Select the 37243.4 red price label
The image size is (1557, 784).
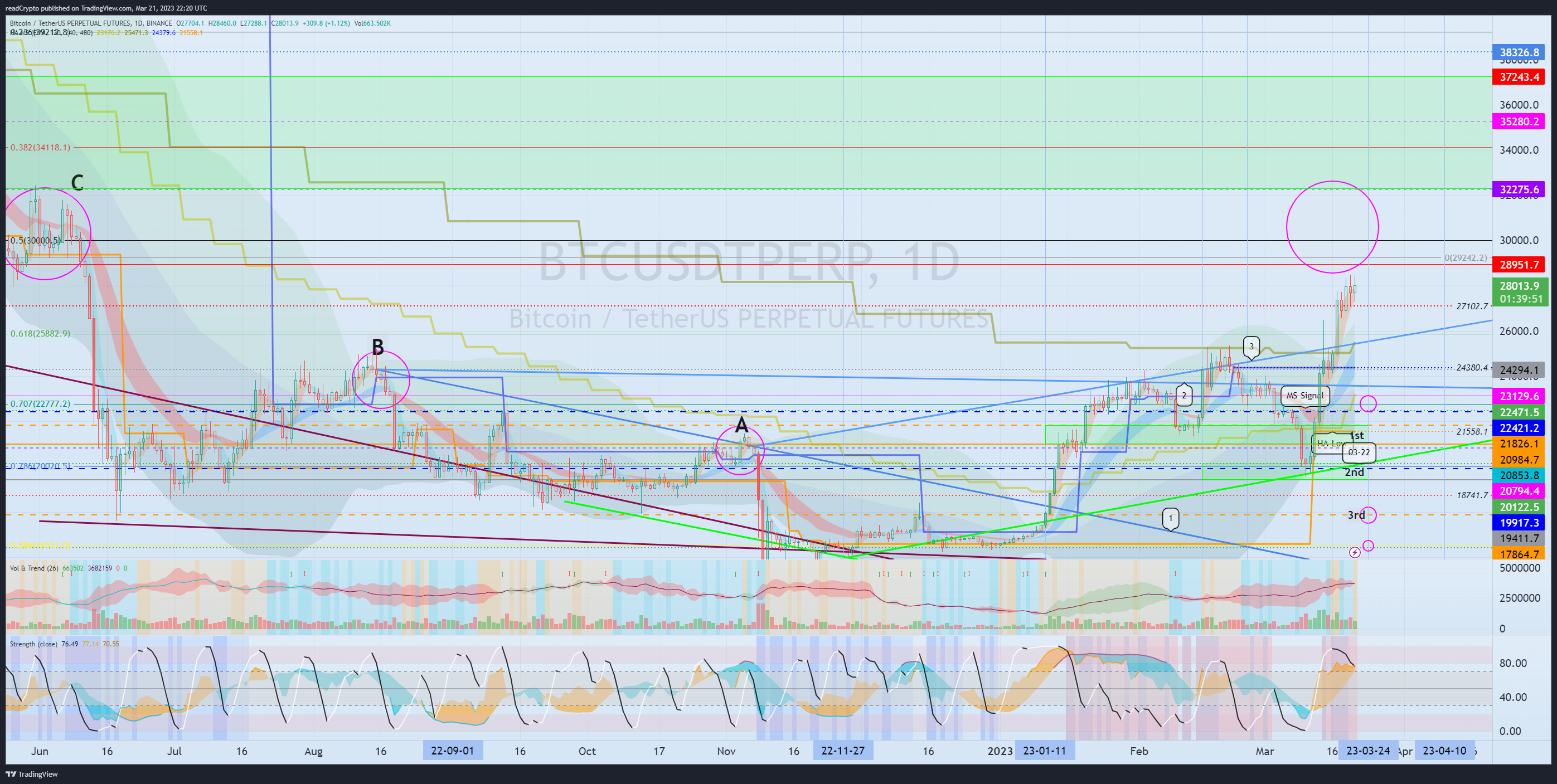point(1519,77)
